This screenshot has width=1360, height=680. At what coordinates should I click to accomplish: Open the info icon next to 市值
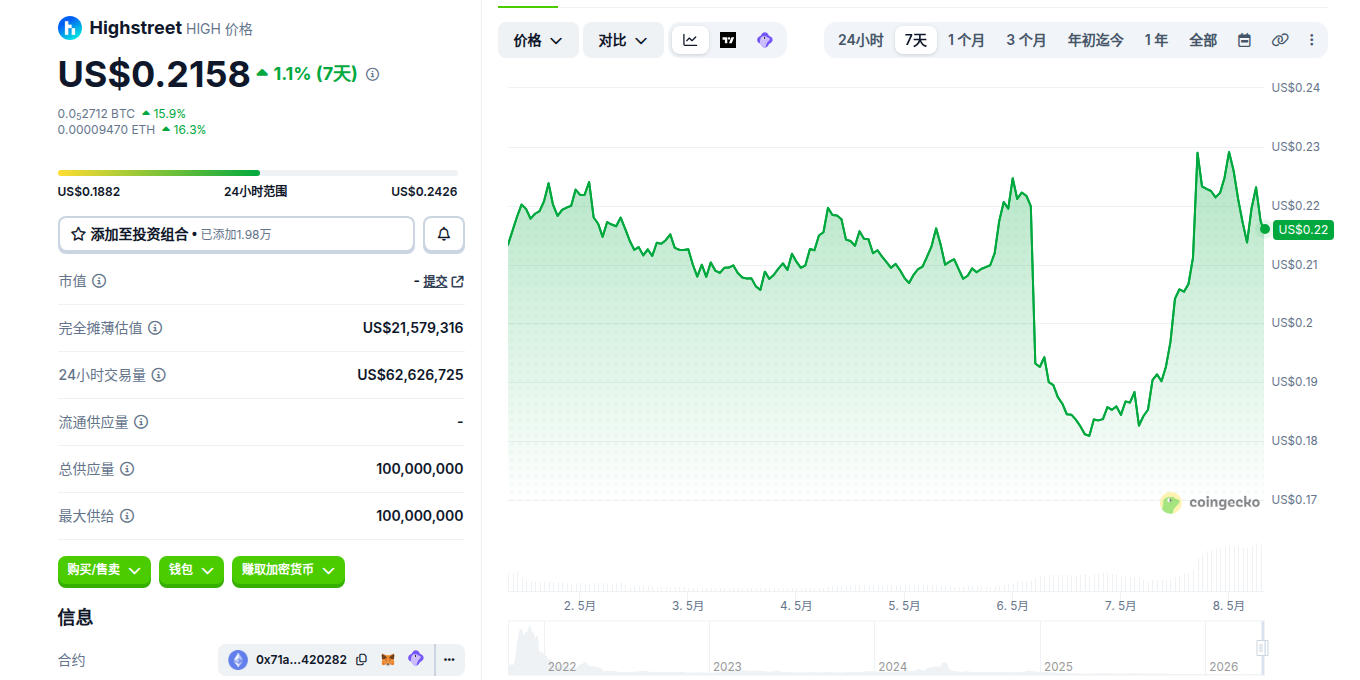tap(99, 281)
